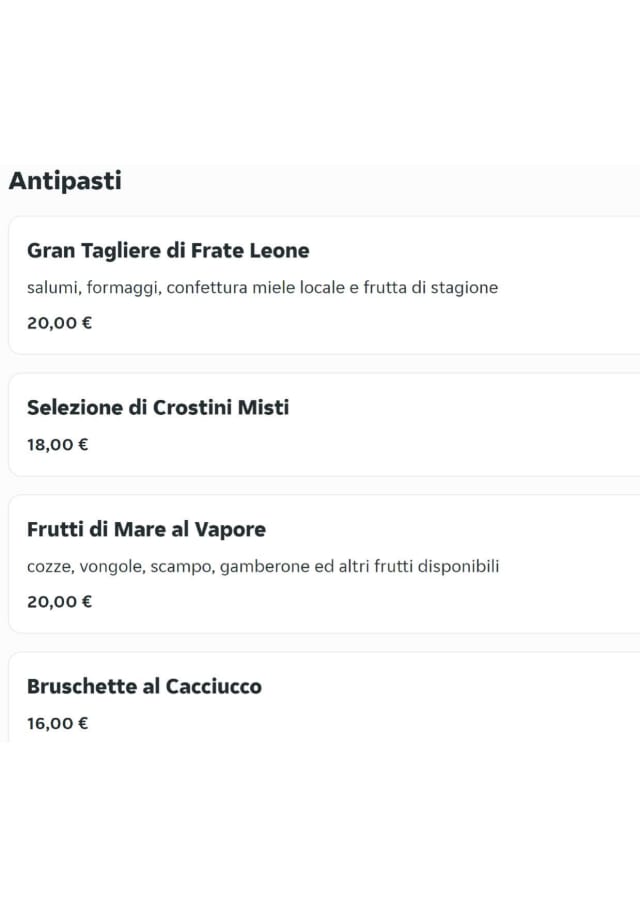Click the word vongole in the seafood description
This screenshot has height=906, width=640.
click(x=111, y=567)
